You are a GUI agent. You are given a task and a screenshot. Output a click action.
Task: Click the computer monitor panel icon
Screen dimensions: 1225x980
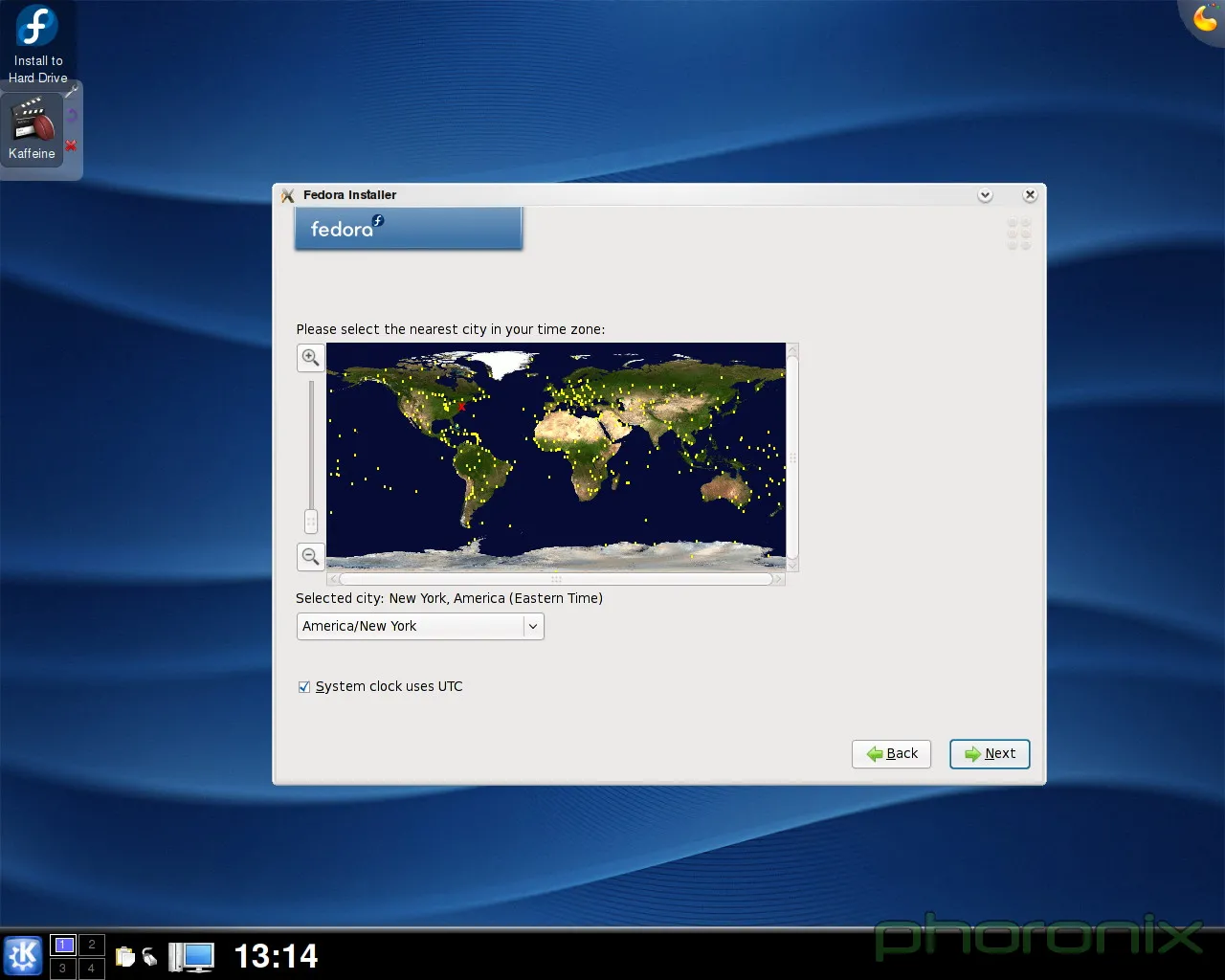(191, 957)
